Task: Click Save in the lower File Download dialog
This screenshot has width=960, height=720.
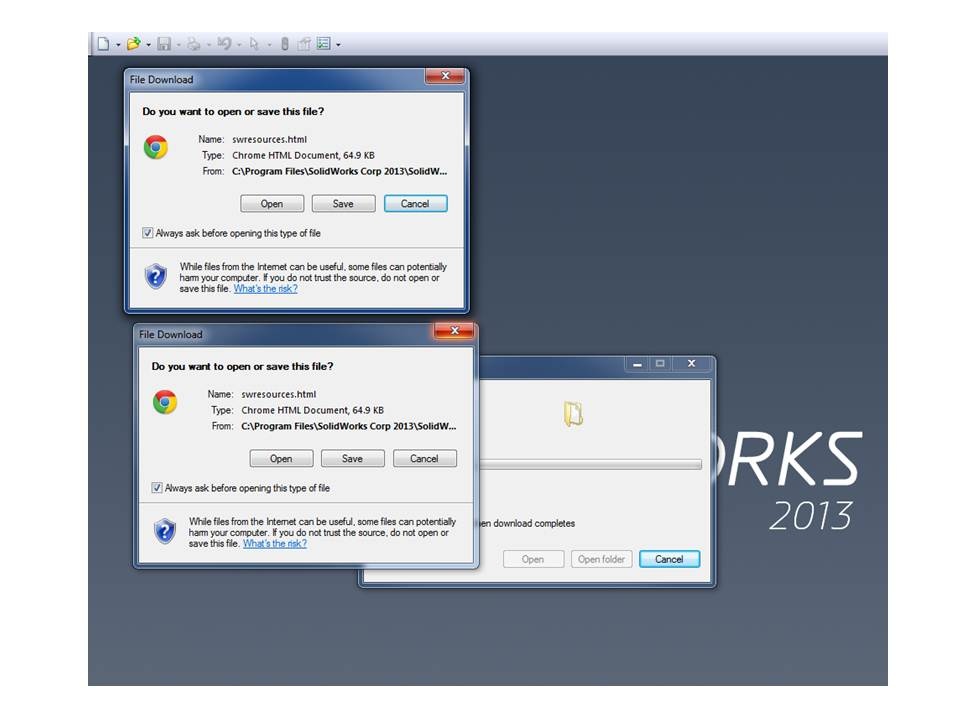Action: coord(353,458)
